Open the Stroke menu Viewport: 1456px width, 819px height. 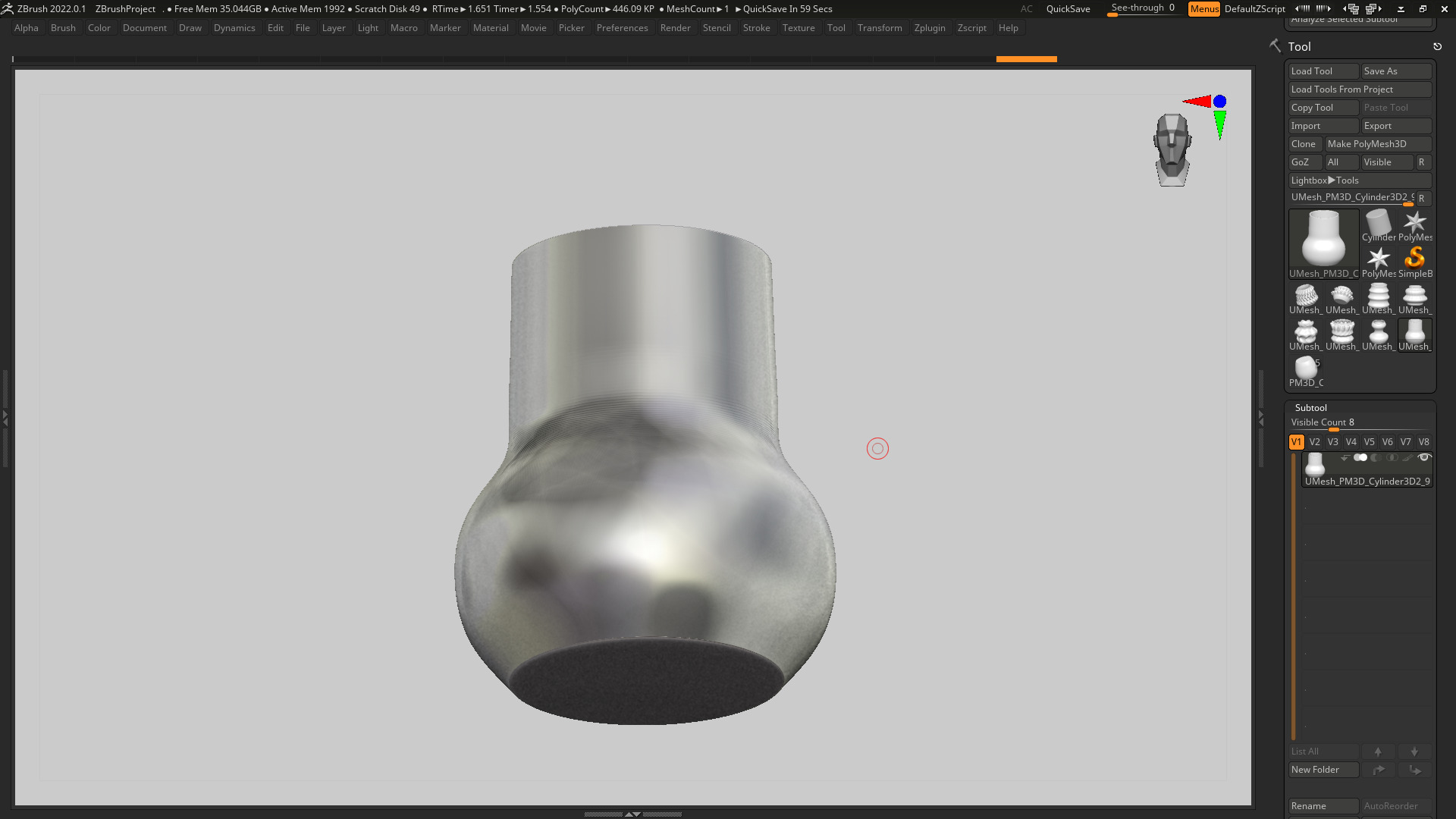point(756,28)
